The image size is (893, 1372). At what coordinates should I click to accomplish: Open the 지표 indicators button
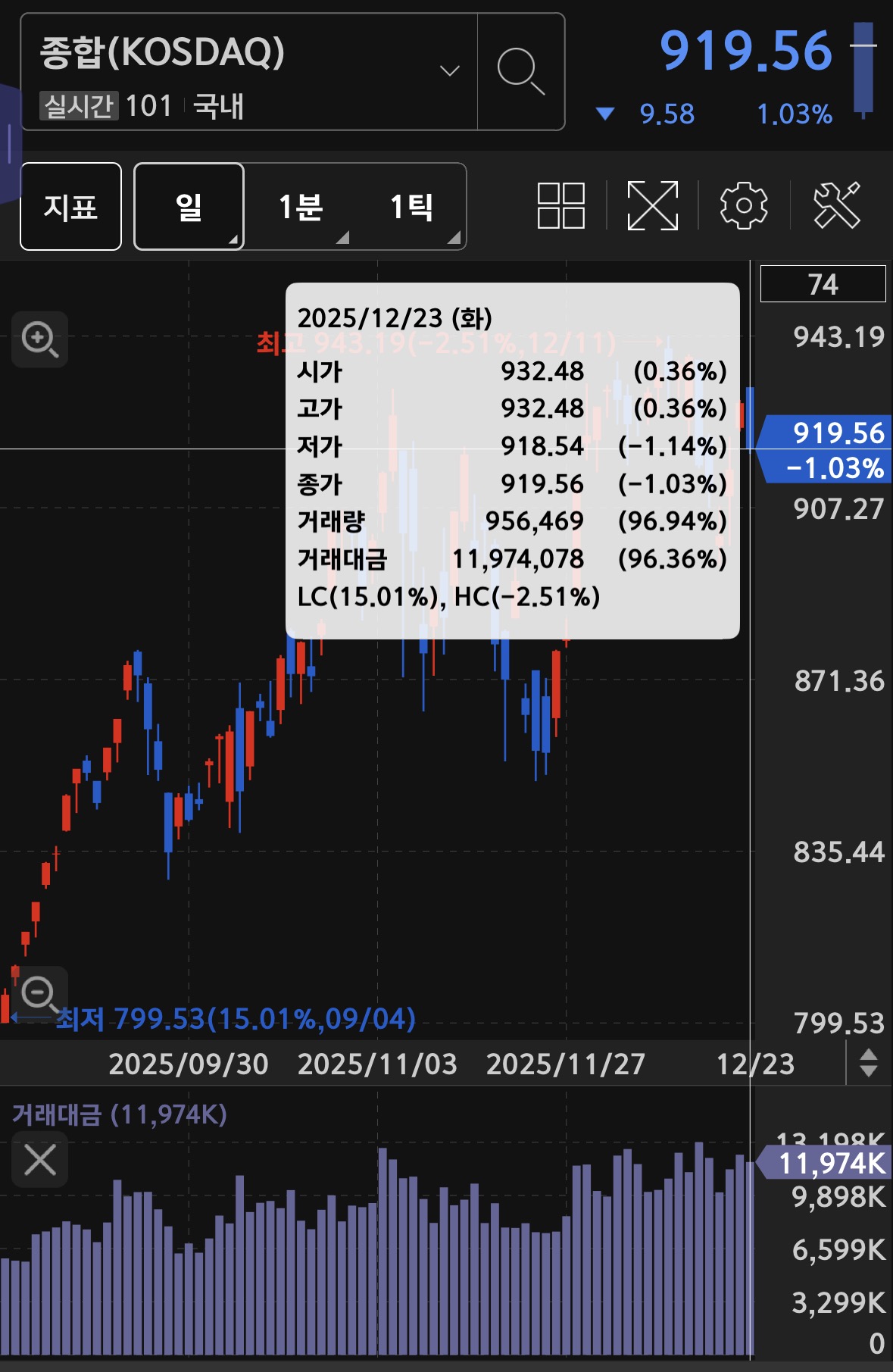[x=71, y=206]
